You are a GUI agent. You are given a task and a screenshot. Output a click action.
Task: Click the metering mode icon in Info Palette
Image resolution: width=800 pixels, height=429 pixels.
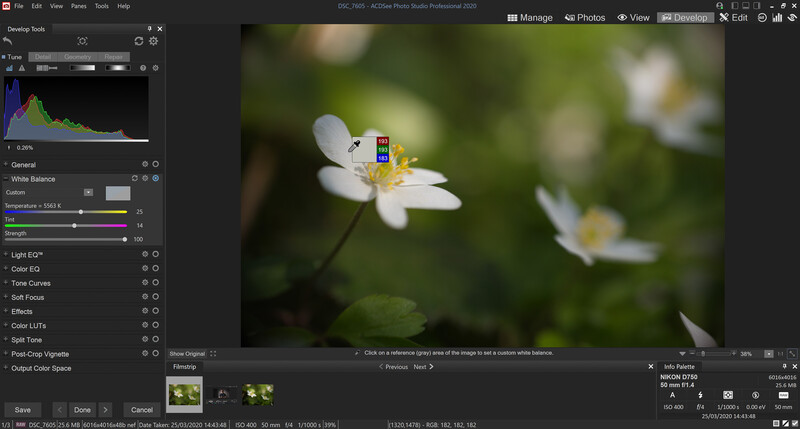[x=728, y=395]
